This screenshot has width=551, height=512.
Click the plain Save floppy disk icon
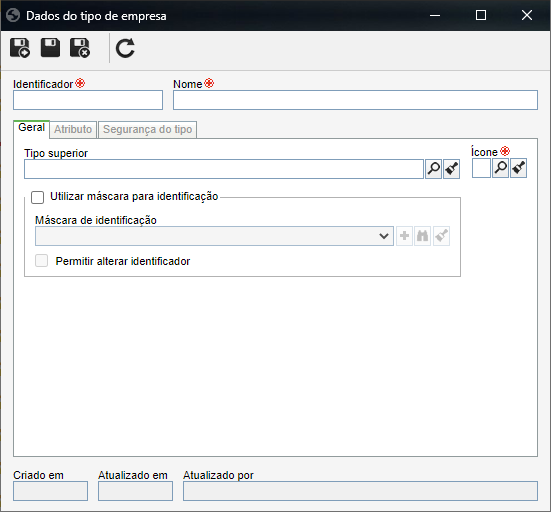coord(50,48)
